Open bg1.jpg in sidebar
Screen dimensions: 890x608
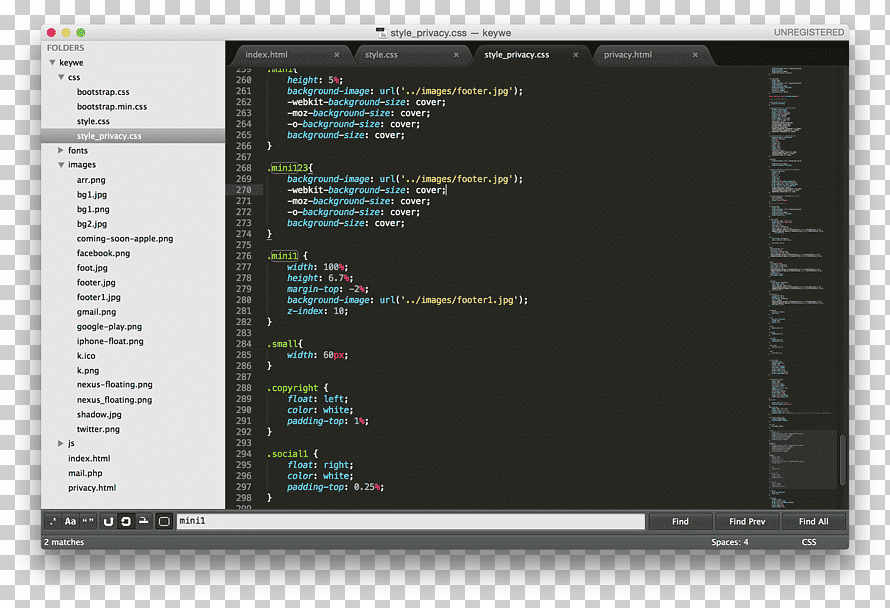tap(91, 195)
